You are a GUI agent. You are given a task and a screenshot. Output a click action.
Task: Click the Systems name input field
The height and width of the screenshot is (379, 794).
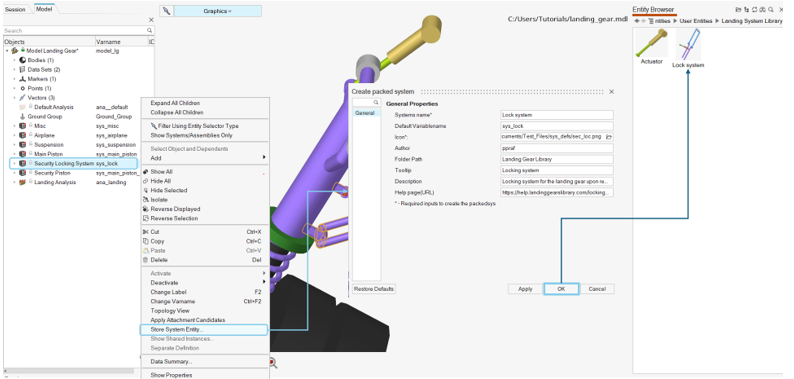(557, 115)
